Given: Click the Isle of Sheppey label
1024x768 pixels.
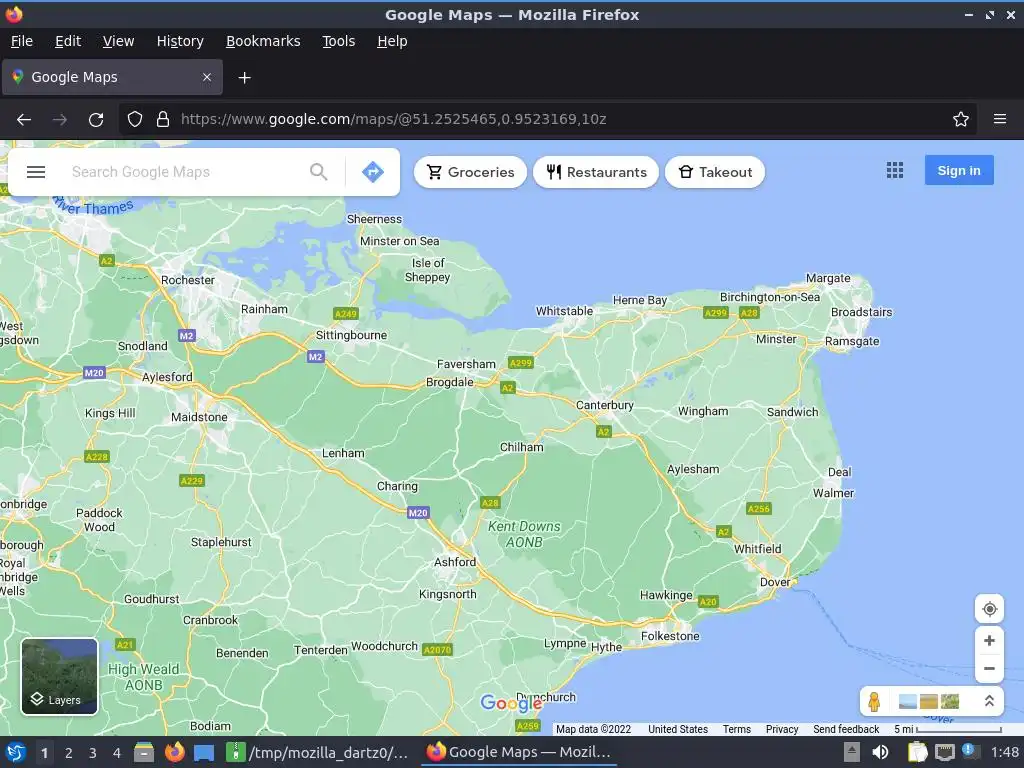Looking at the screenshot, I should pyautogui.click(x=428, y=270).
